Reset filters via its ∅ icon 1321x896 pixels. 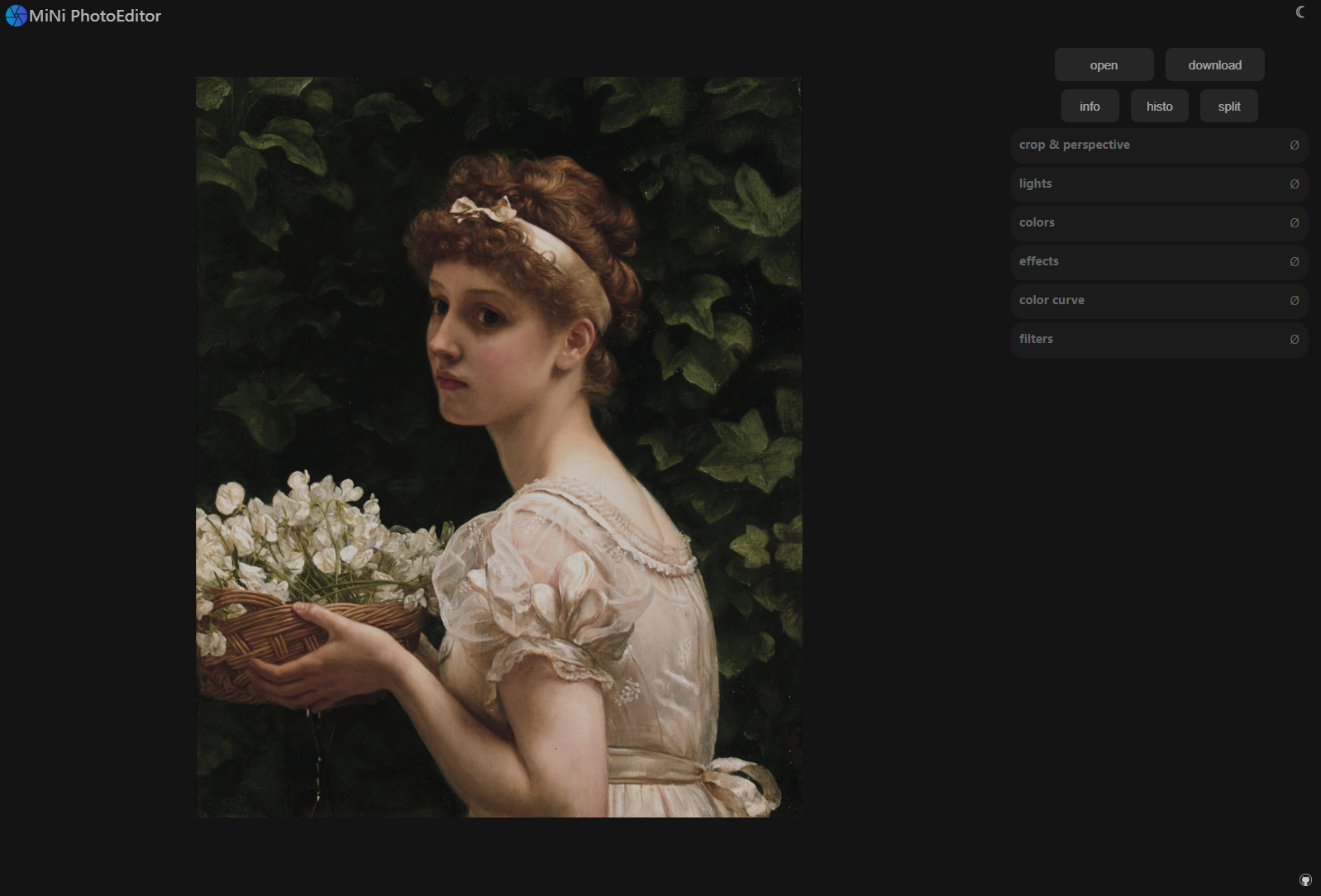click(x=1295, y=340)
